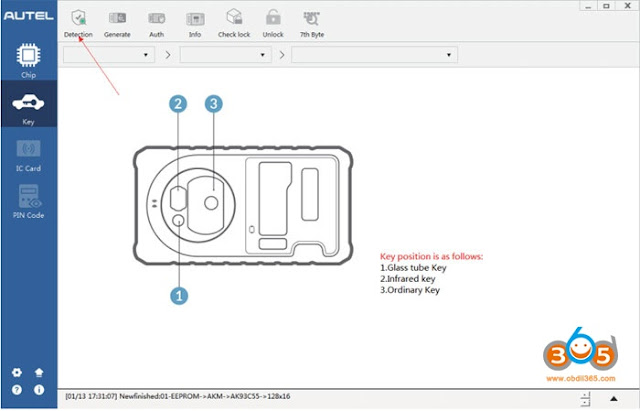Expand the log panel with up arrow
640x411 pixels.
[x=613, y=399]
